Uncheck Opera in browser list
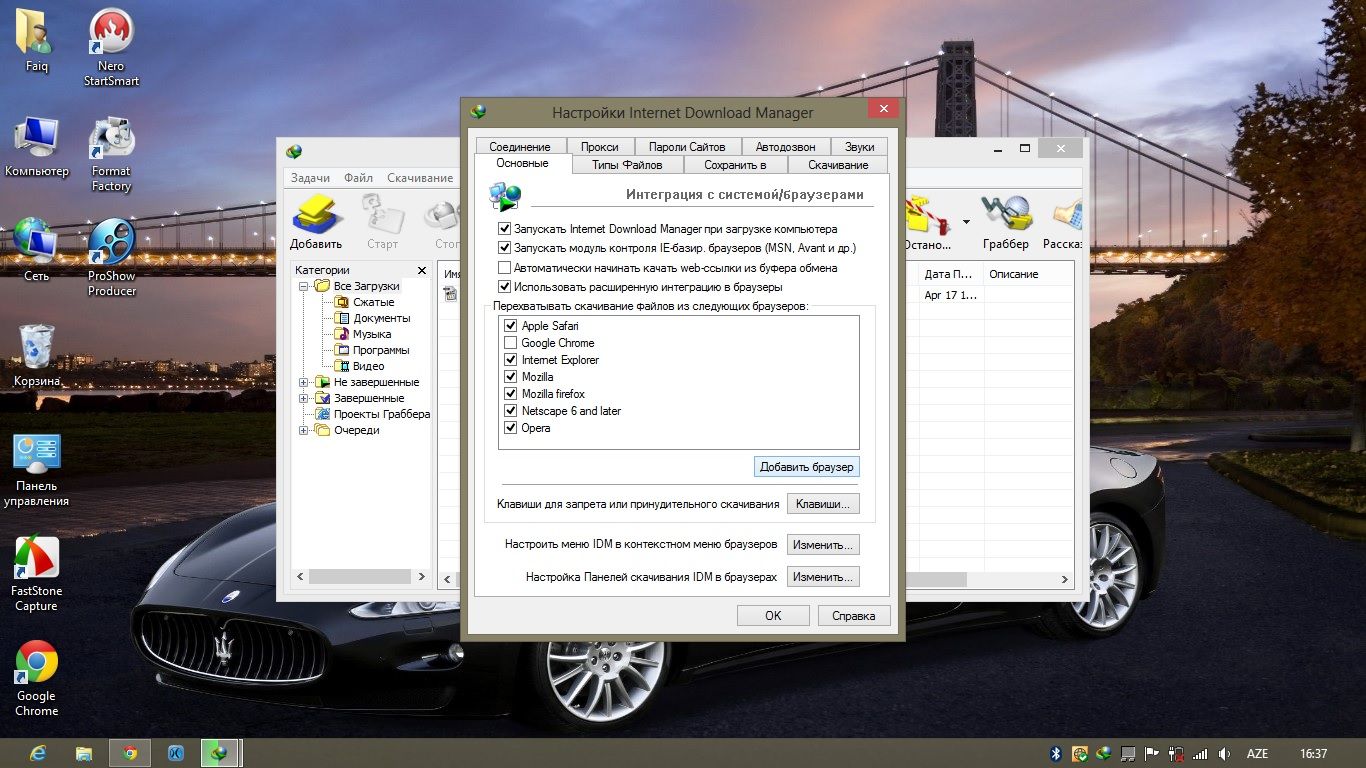1366x768 pixels. [x=511, y=428]
